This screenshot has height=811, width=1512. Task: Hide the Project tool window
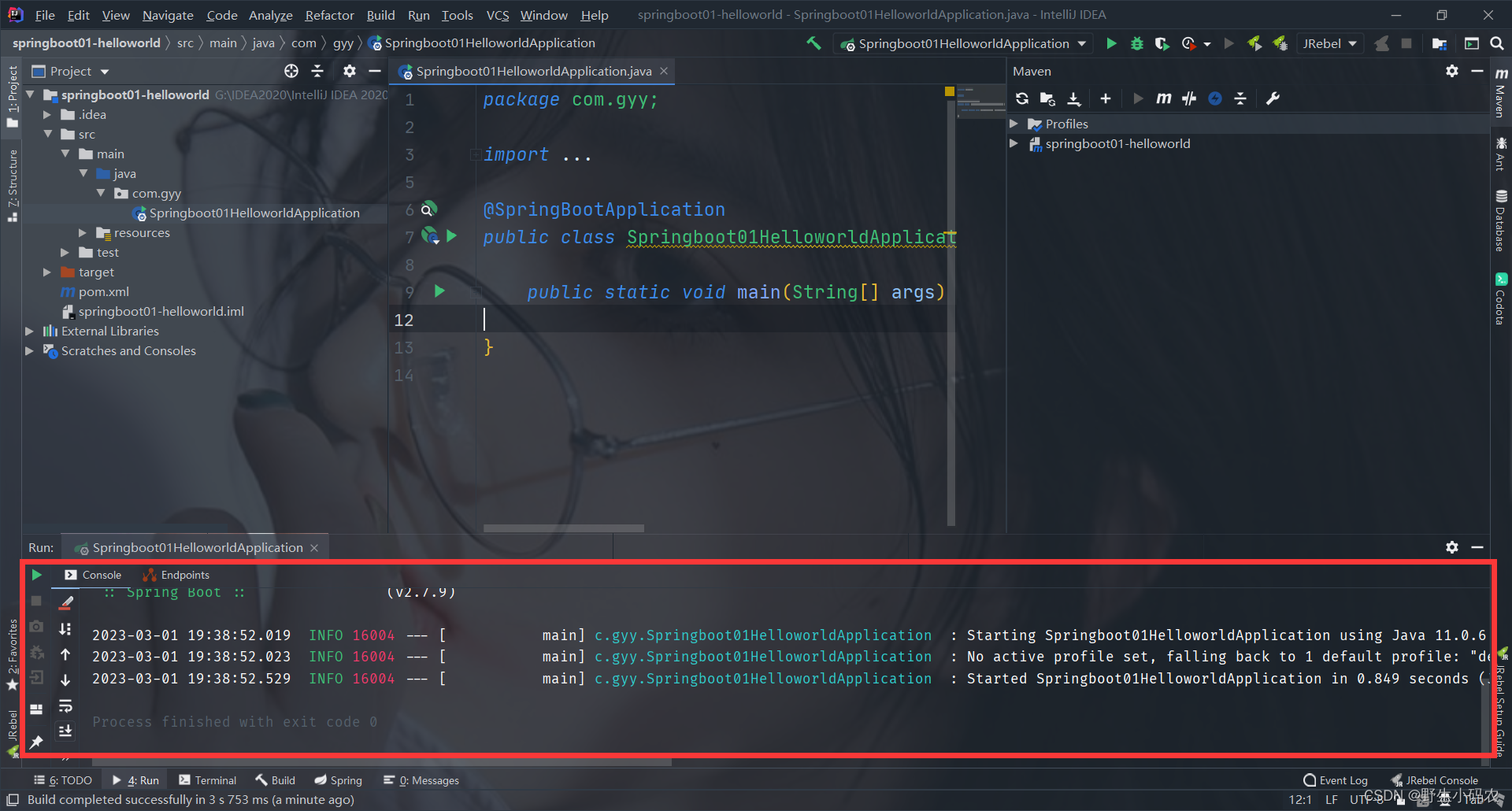coord(375,71)
